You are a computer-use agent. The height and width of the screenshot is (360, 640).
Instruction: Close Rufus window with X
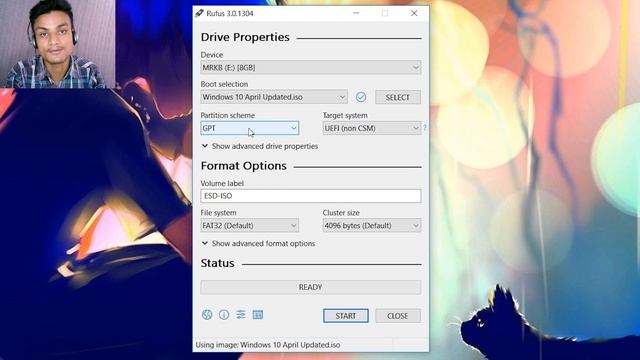414,13
